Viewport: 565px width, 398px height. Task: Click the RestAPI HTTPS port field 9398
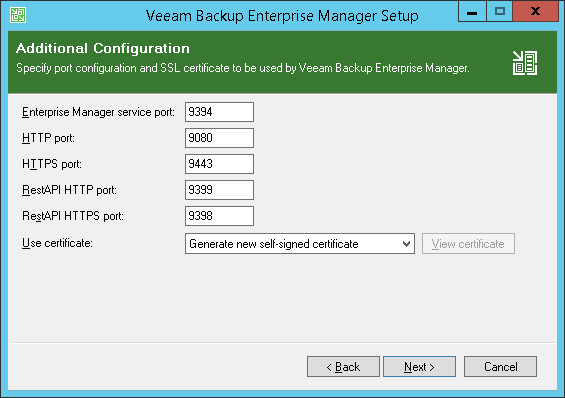click(219, 216)
